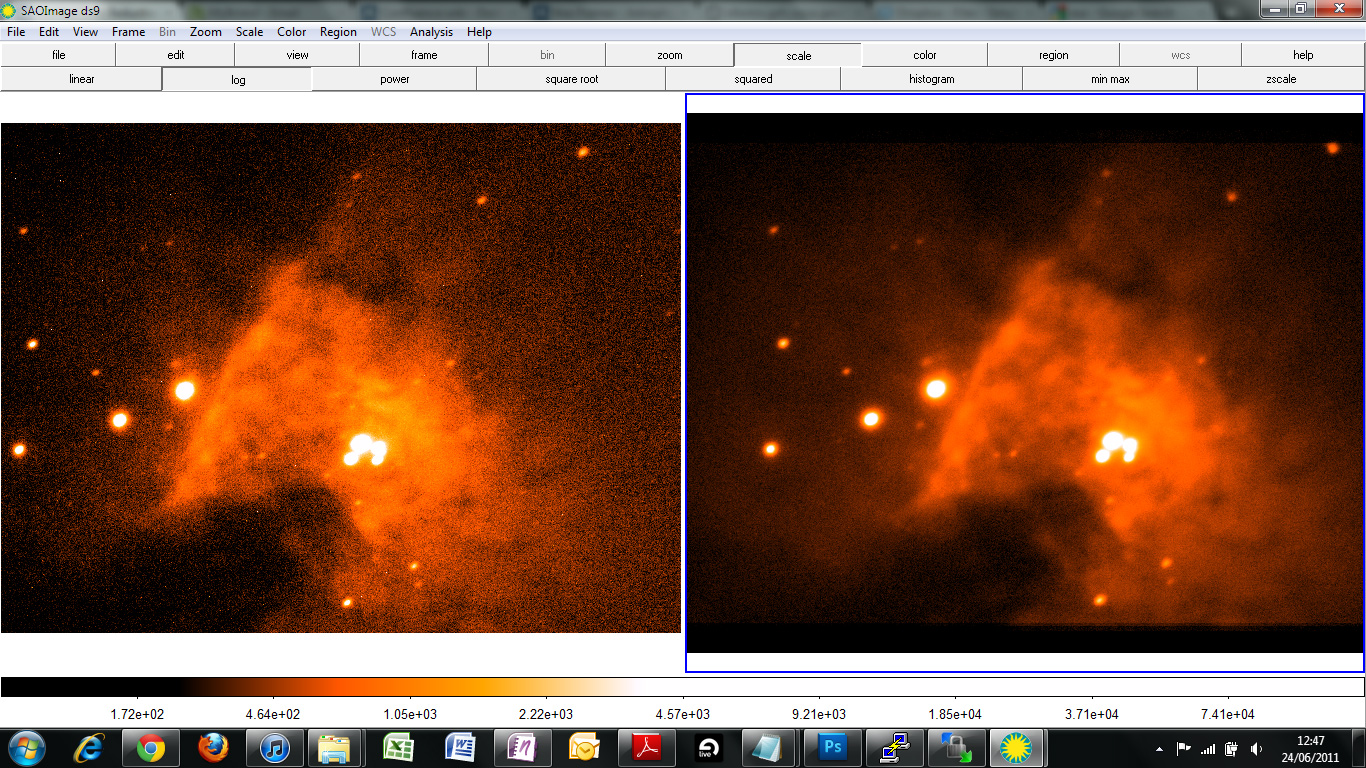Select the linear scale option
This screenshot has height=768, width=1366.
click(82, 79)
